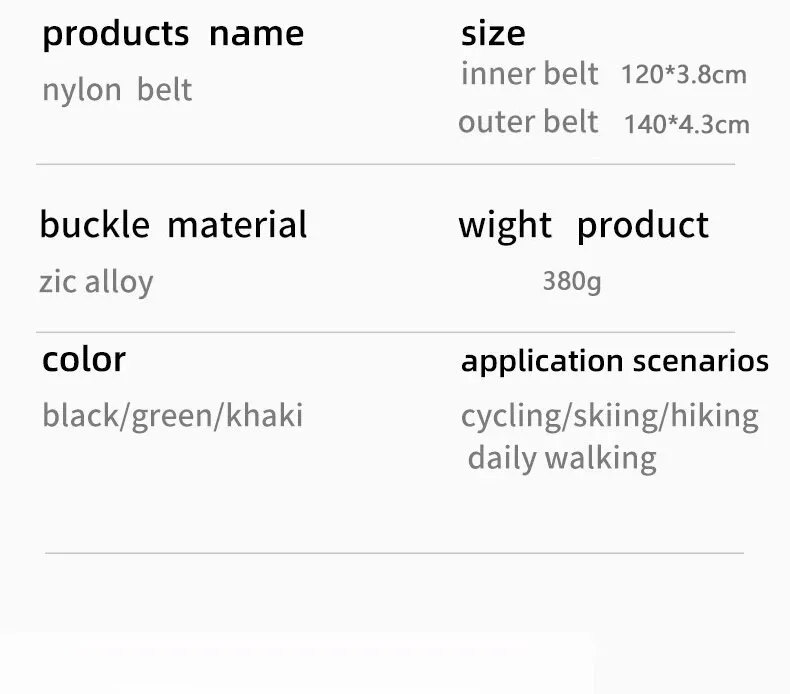
Task: Click the "wight product" heading
Action: point(583,226)
